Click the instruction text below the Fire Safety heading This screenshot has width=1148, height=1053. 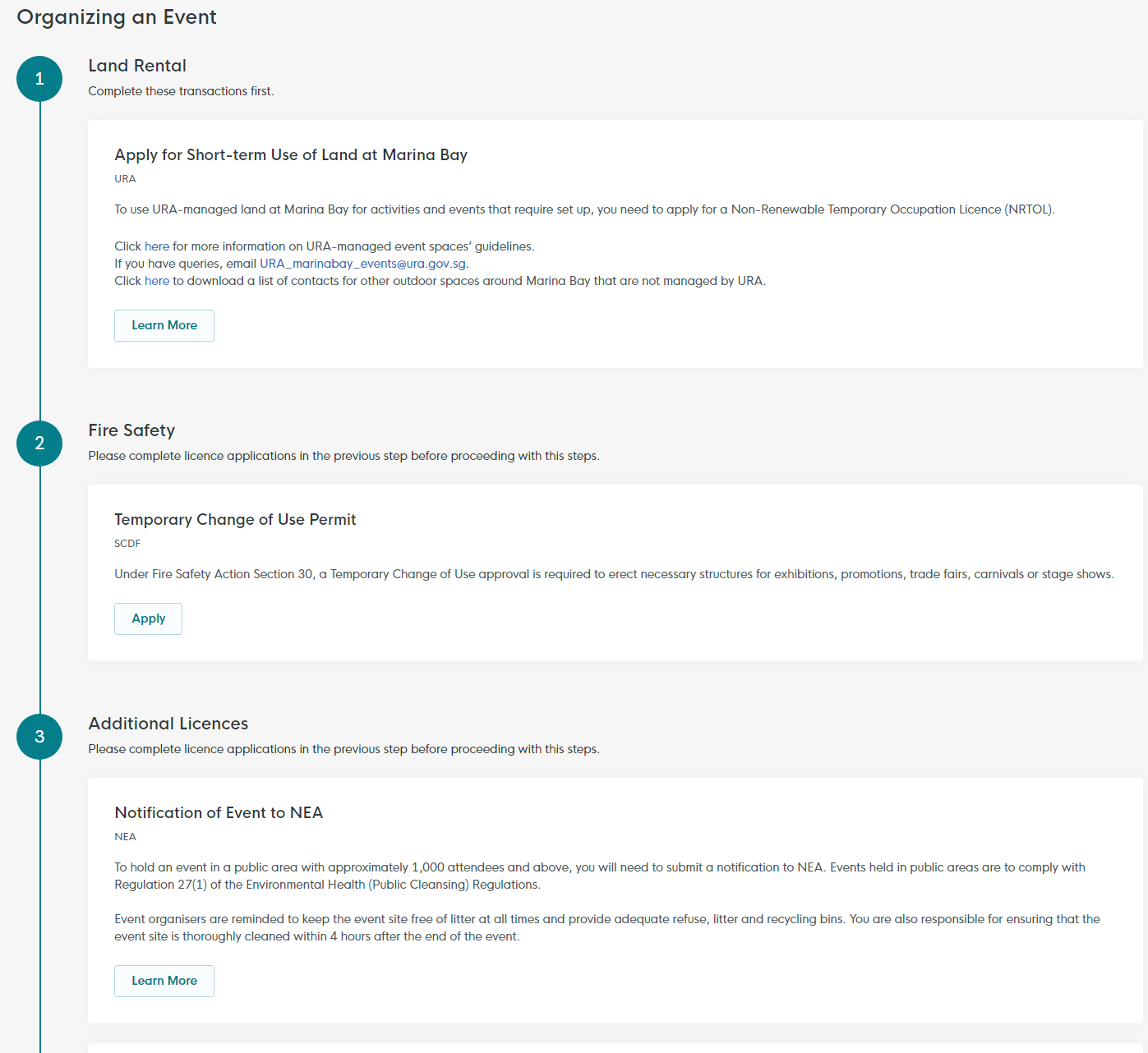pyautogui.click(x=343, y=456)
